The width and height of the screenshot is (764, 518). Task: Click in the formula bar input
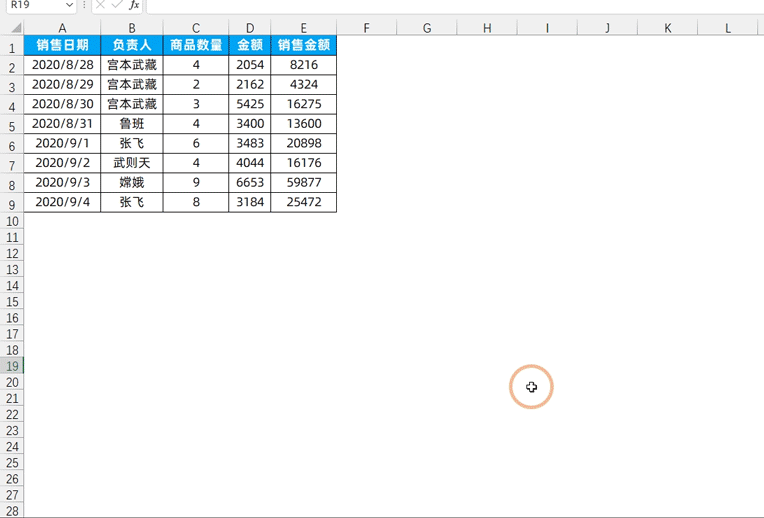(455, 5)
